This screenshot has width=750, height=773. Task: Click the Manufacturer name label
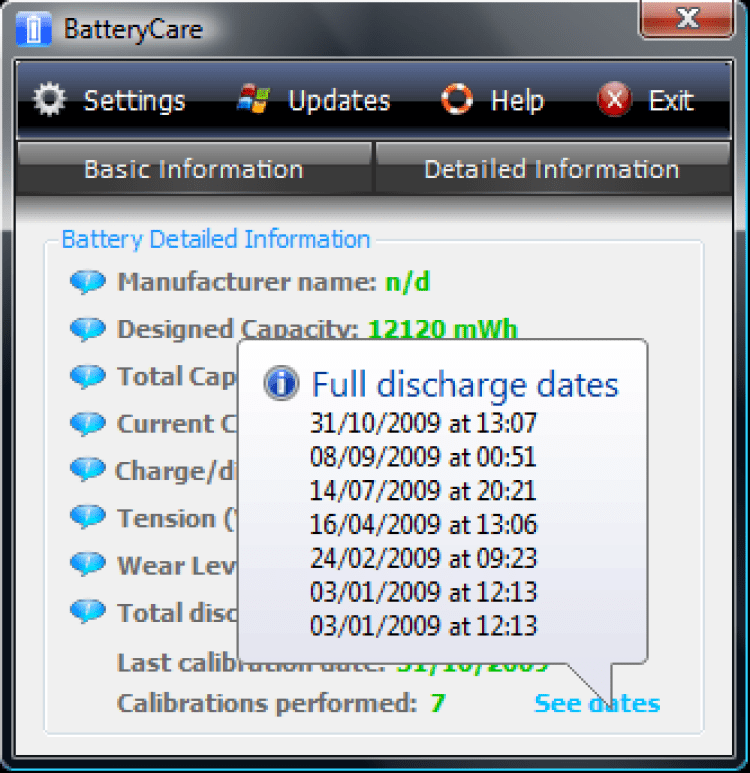click(247, 282)
